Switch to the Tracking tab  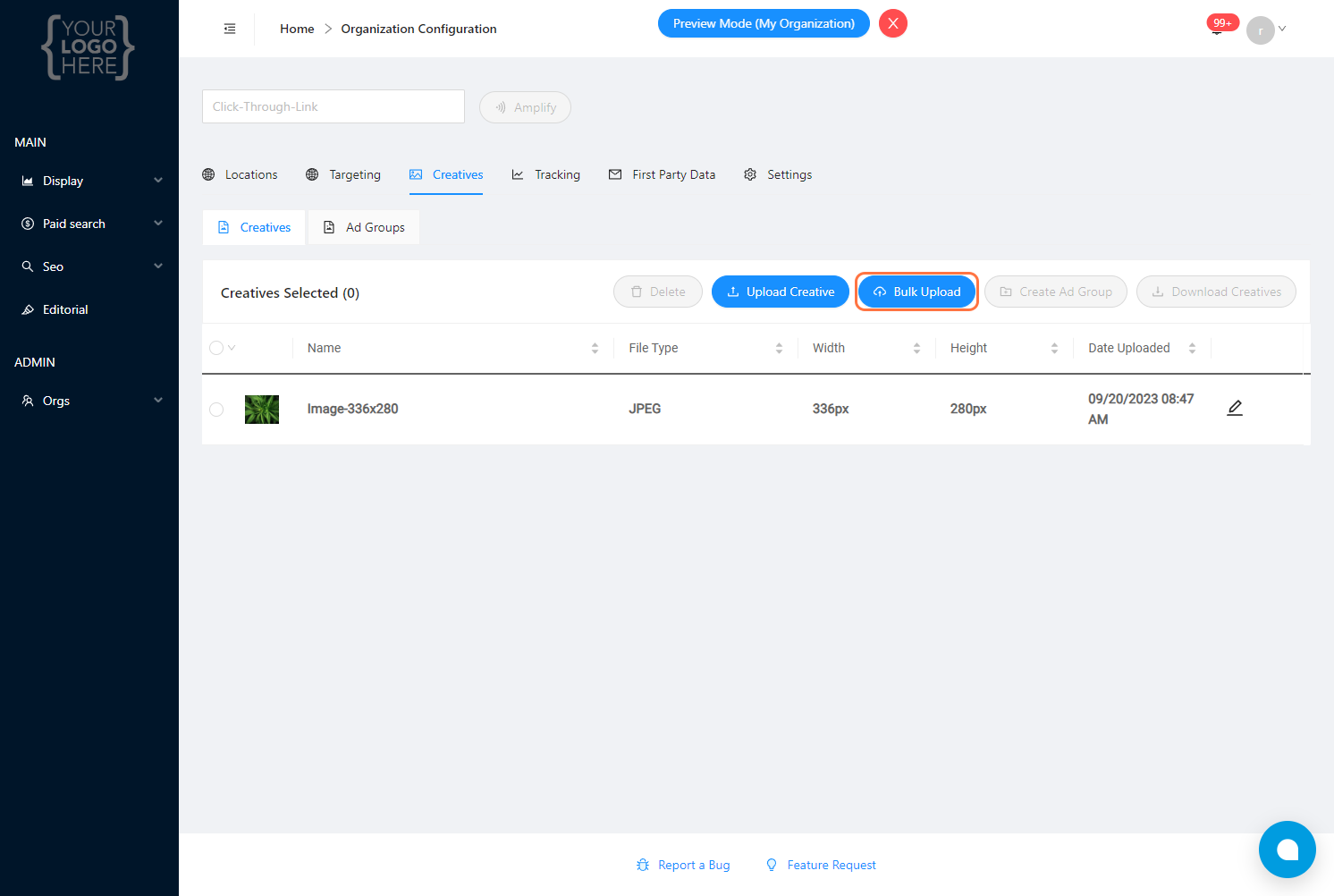point(545,174)
